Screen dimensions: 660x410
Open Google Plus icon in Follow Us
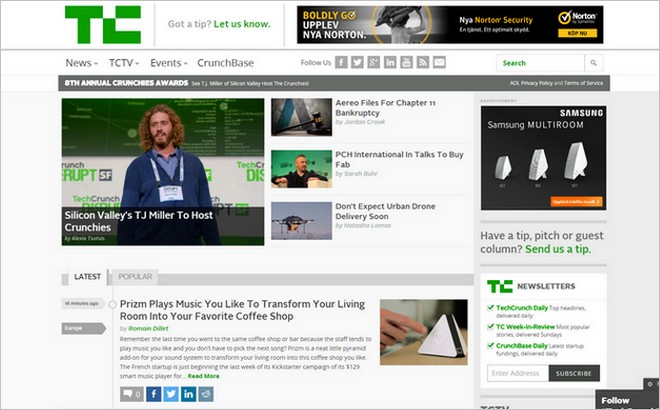pyautogui.click(x=374, y=62)
